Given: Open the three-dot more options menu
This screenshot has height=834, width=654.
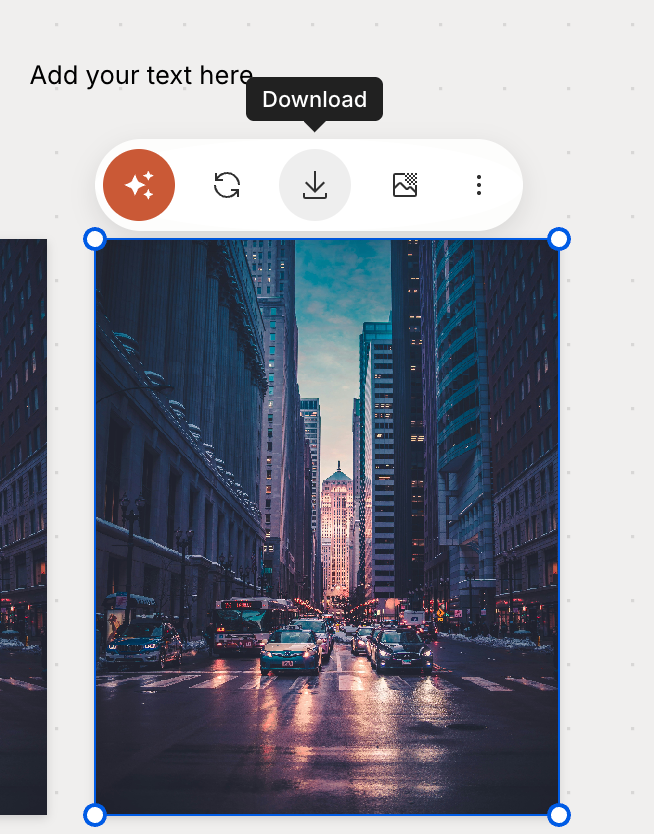Looking at the screenshot, I should click(x=479, y=185).
